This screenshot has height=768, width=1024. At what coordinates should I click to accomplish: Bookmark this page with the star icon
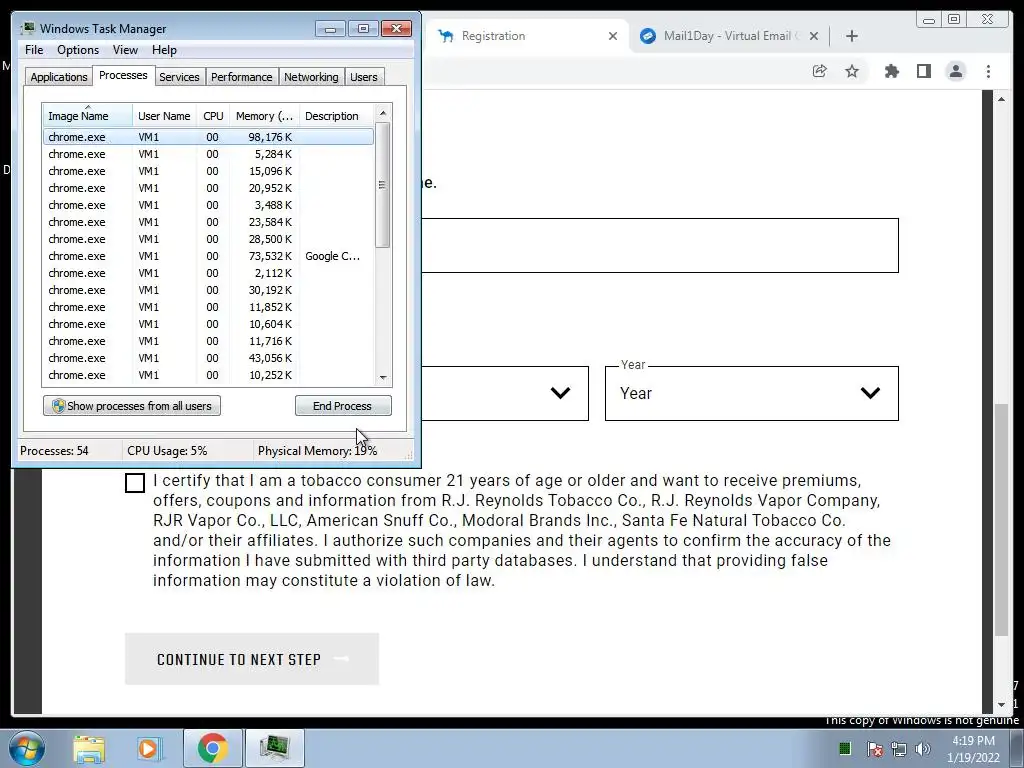852,71
